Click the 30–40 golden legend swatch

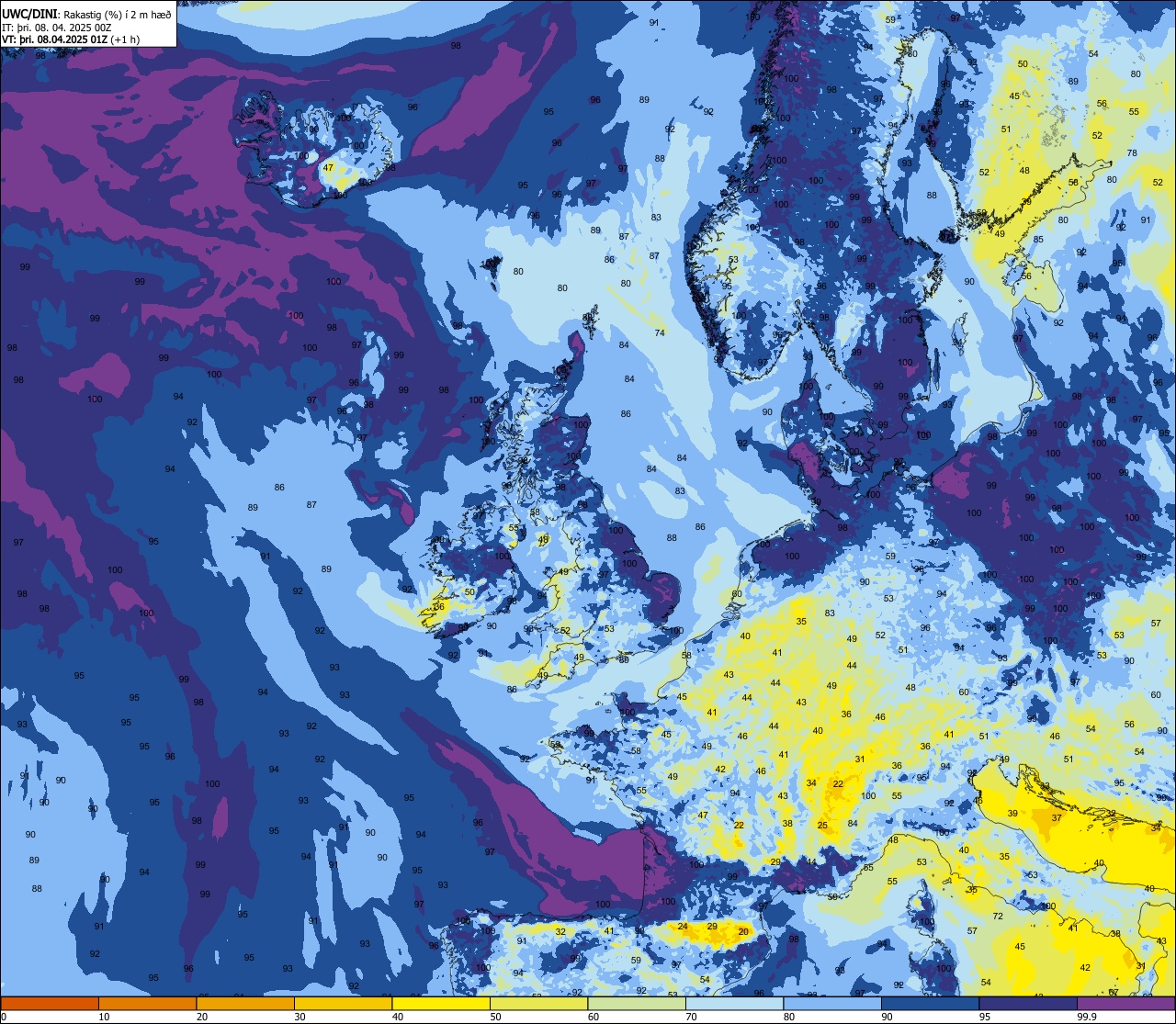(x=343, y=1003)
